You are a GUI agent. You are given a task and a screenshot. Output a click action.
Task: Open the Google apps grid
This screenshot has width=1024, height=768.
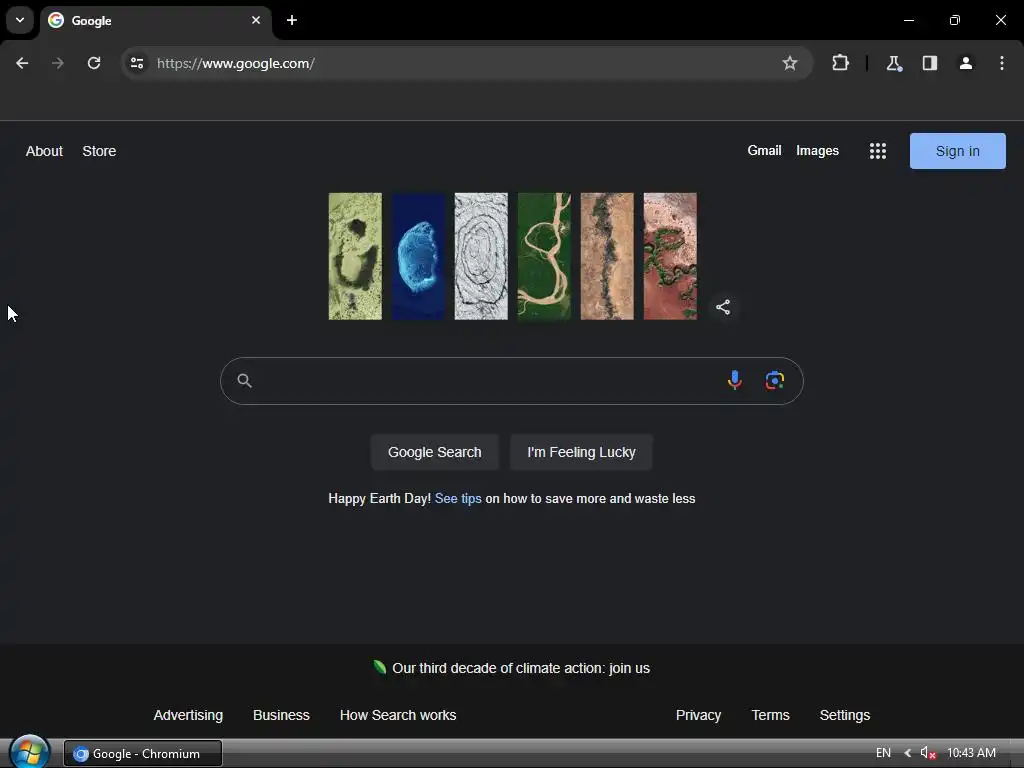tap(878, 151)
